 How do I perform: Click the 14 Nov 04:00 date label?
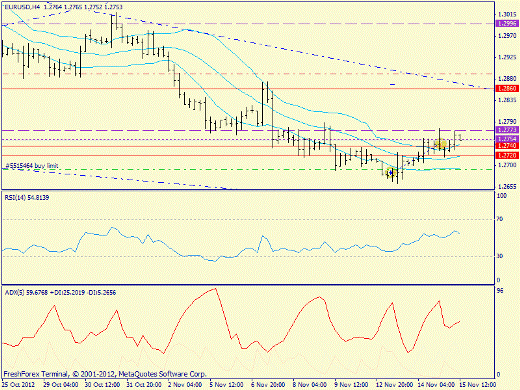point(436,384)
